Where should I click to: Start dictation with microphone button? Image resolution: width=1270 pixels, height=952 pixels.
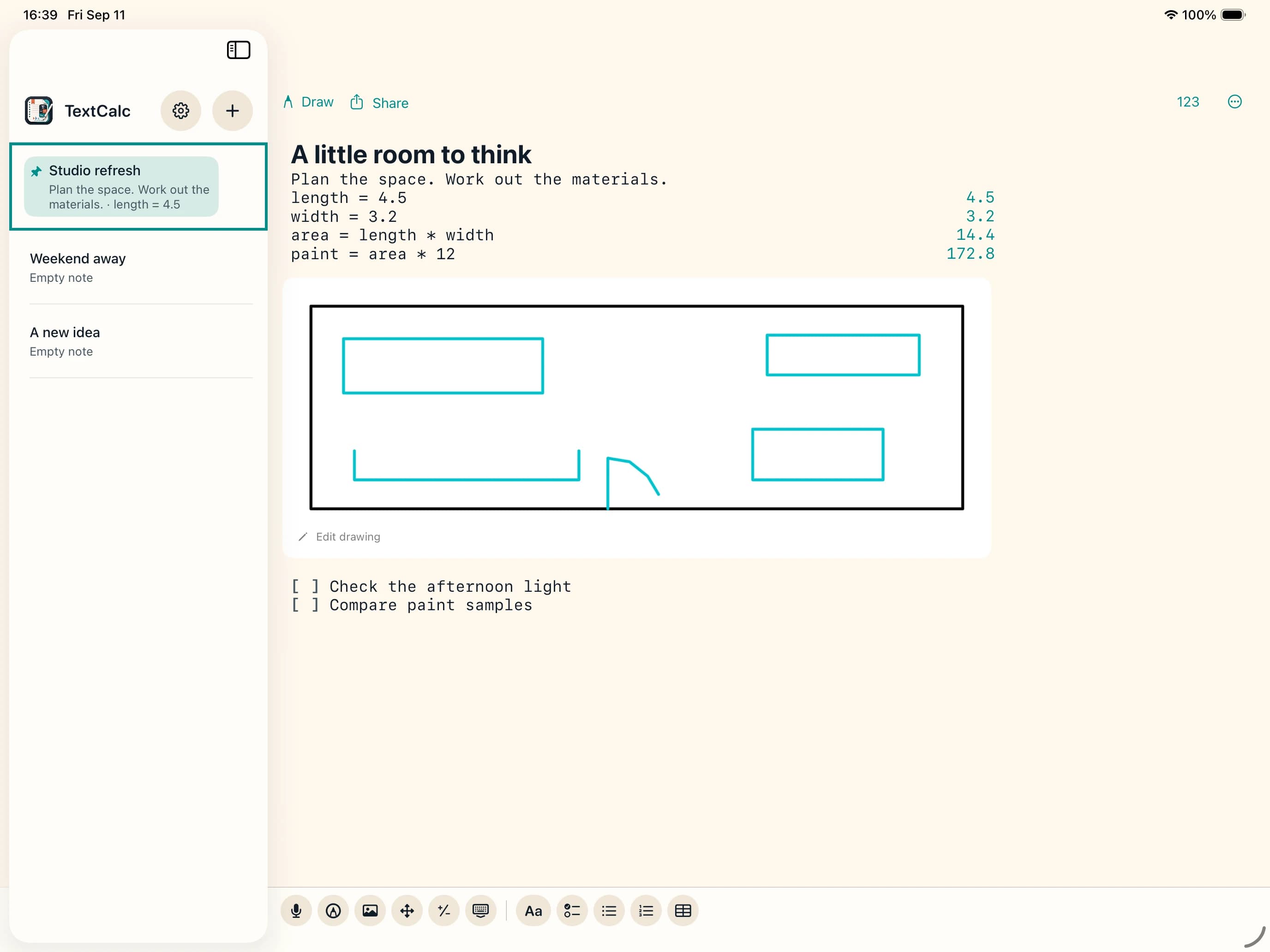(x=296, y=910)
